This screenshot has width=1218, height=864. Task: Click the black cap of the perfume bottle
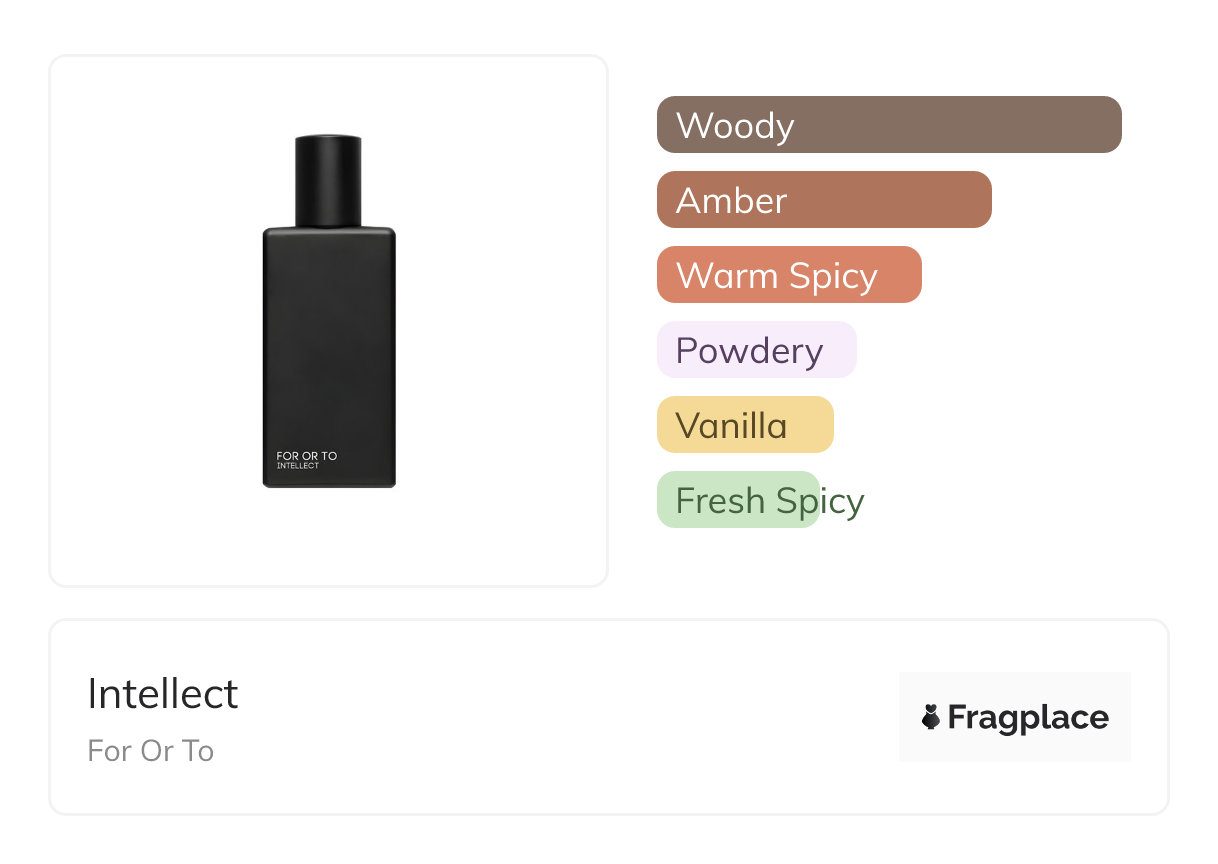328,180
